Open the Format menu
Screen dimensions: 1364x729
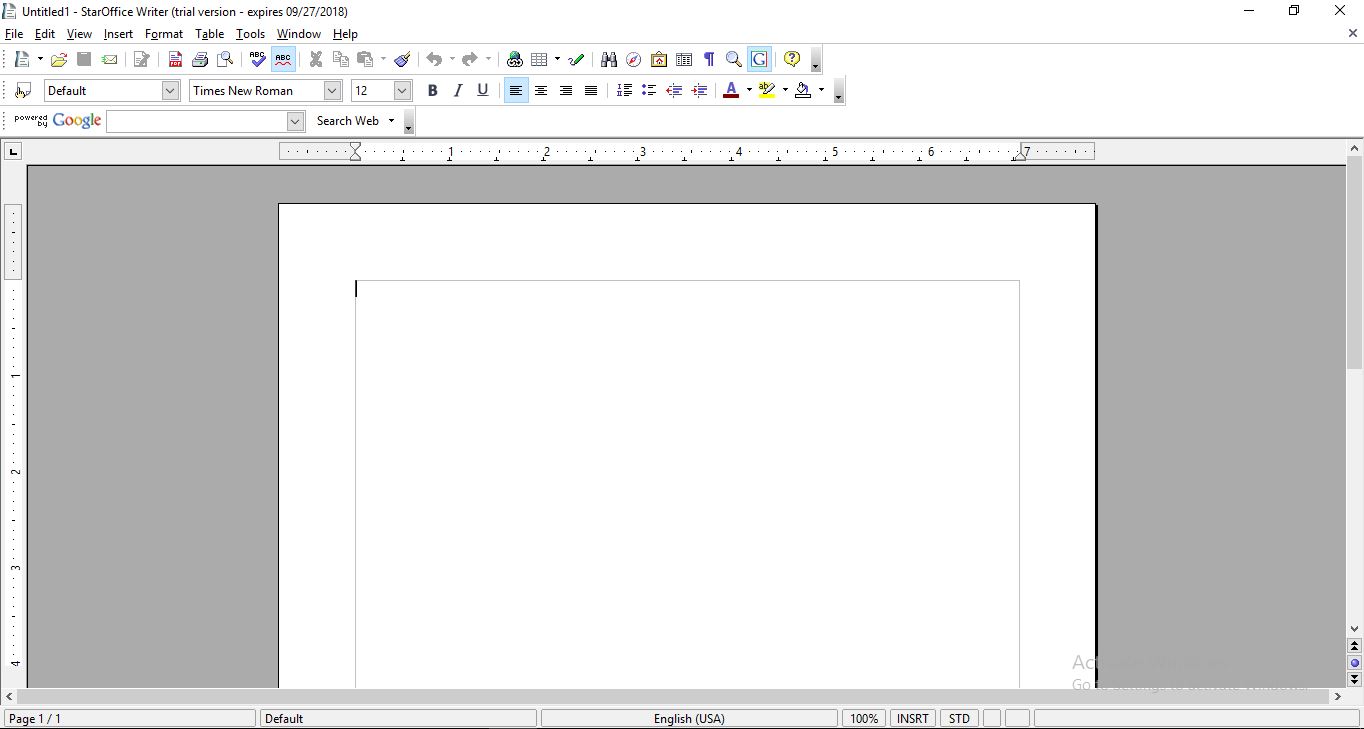(x=163, y=33)
